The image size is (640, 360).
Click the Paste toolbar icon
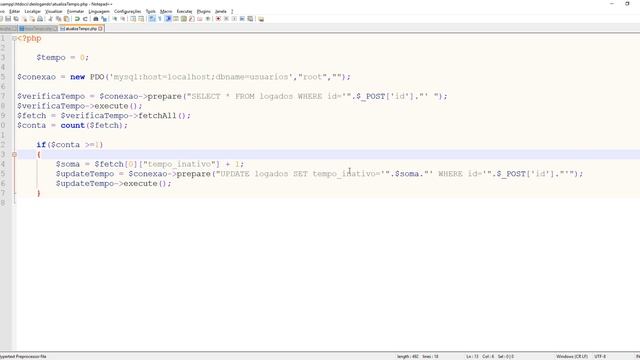(66, 19)
